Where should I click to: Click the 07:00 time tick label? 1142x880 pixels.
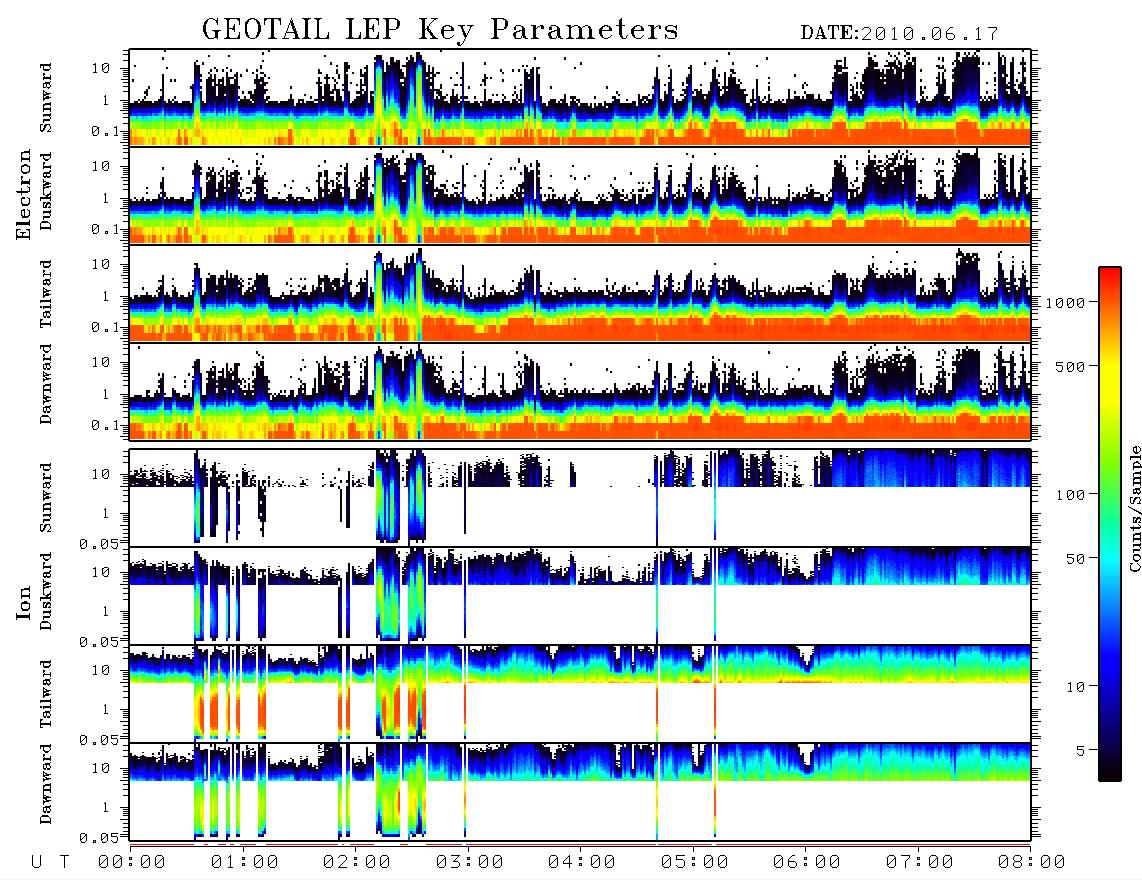920,863
